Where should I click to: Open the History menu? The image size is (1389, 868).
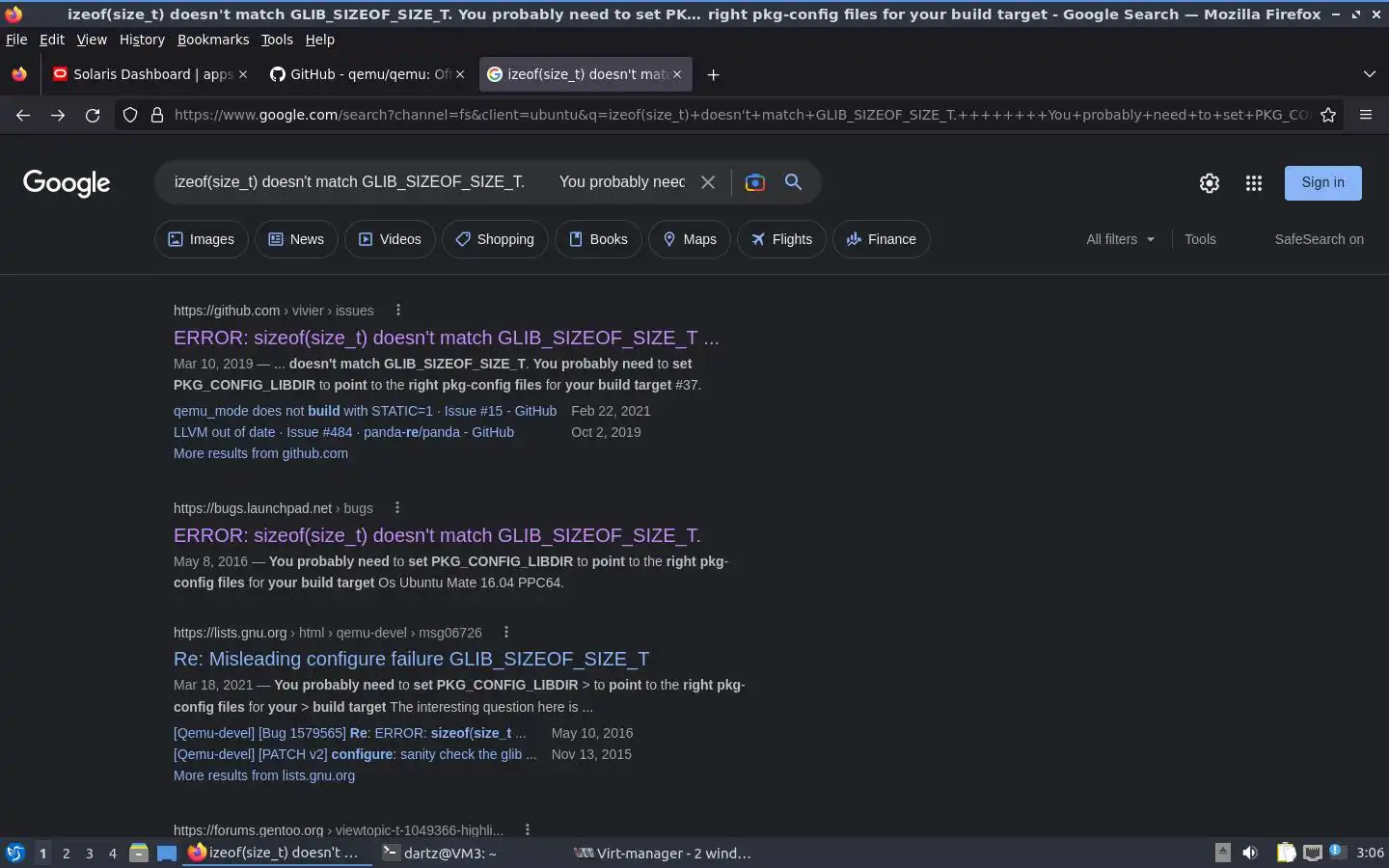(142, 40)
